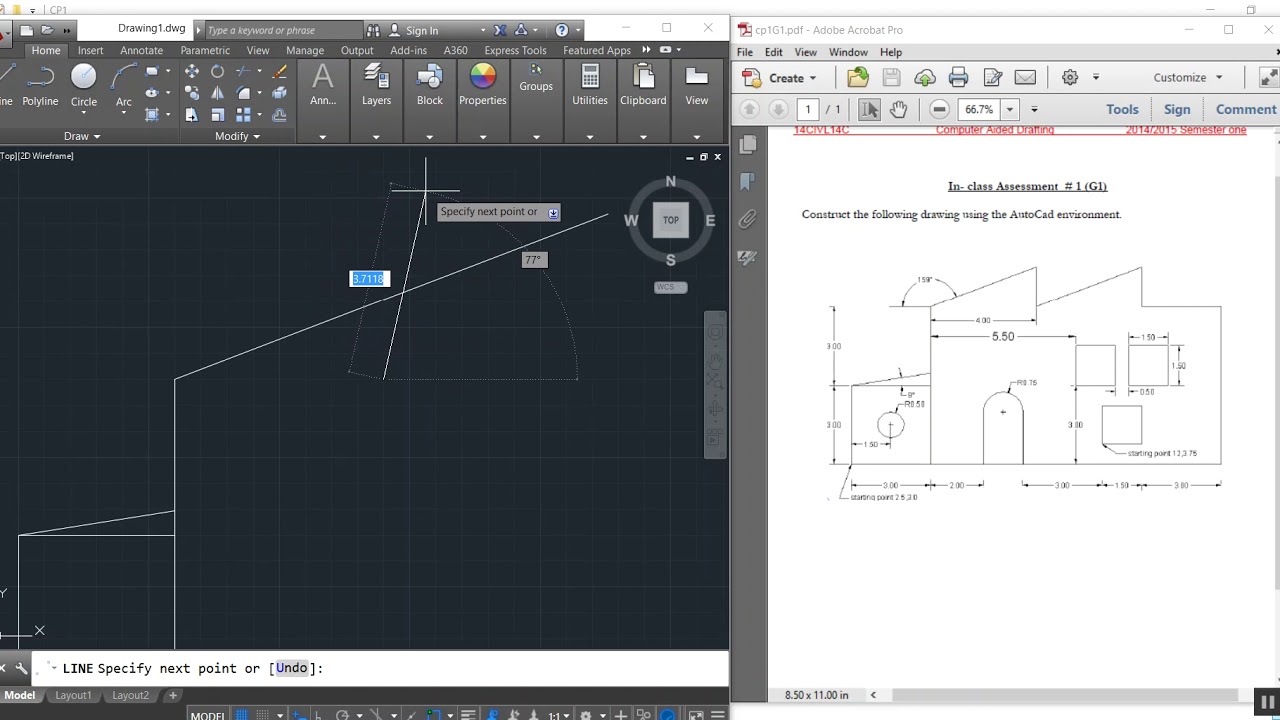Click the Trim tool in Modify panel
Viewport: 1280px width, 720px height.
243,71
